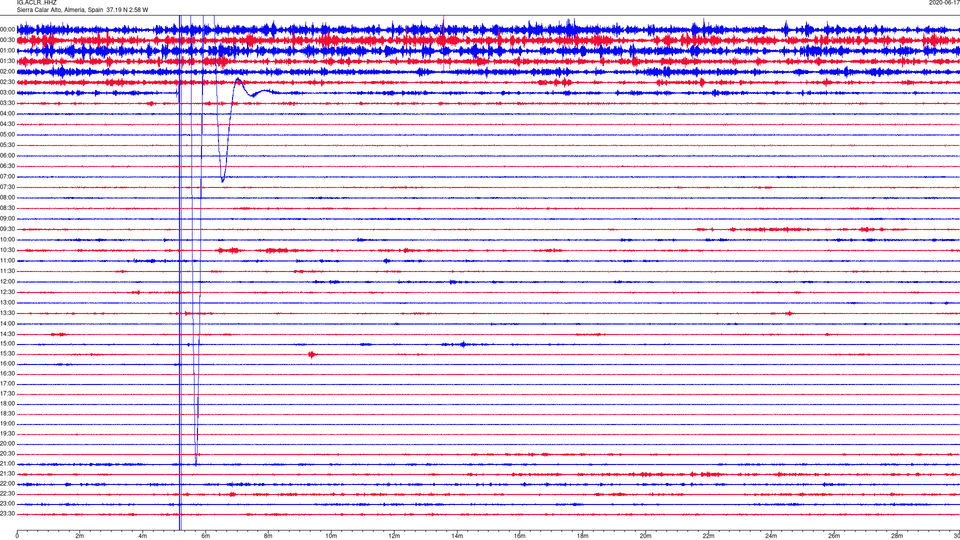Click the 6m tick label on time axis
960x540 pixels.
(x=205, y=536)
